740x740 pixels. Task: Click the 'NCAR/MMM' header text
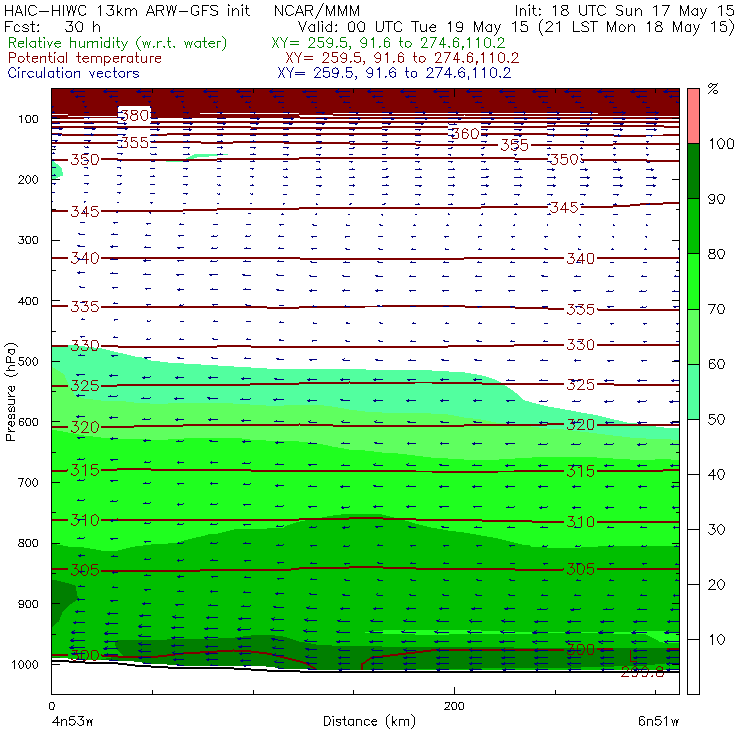[317, 10]
